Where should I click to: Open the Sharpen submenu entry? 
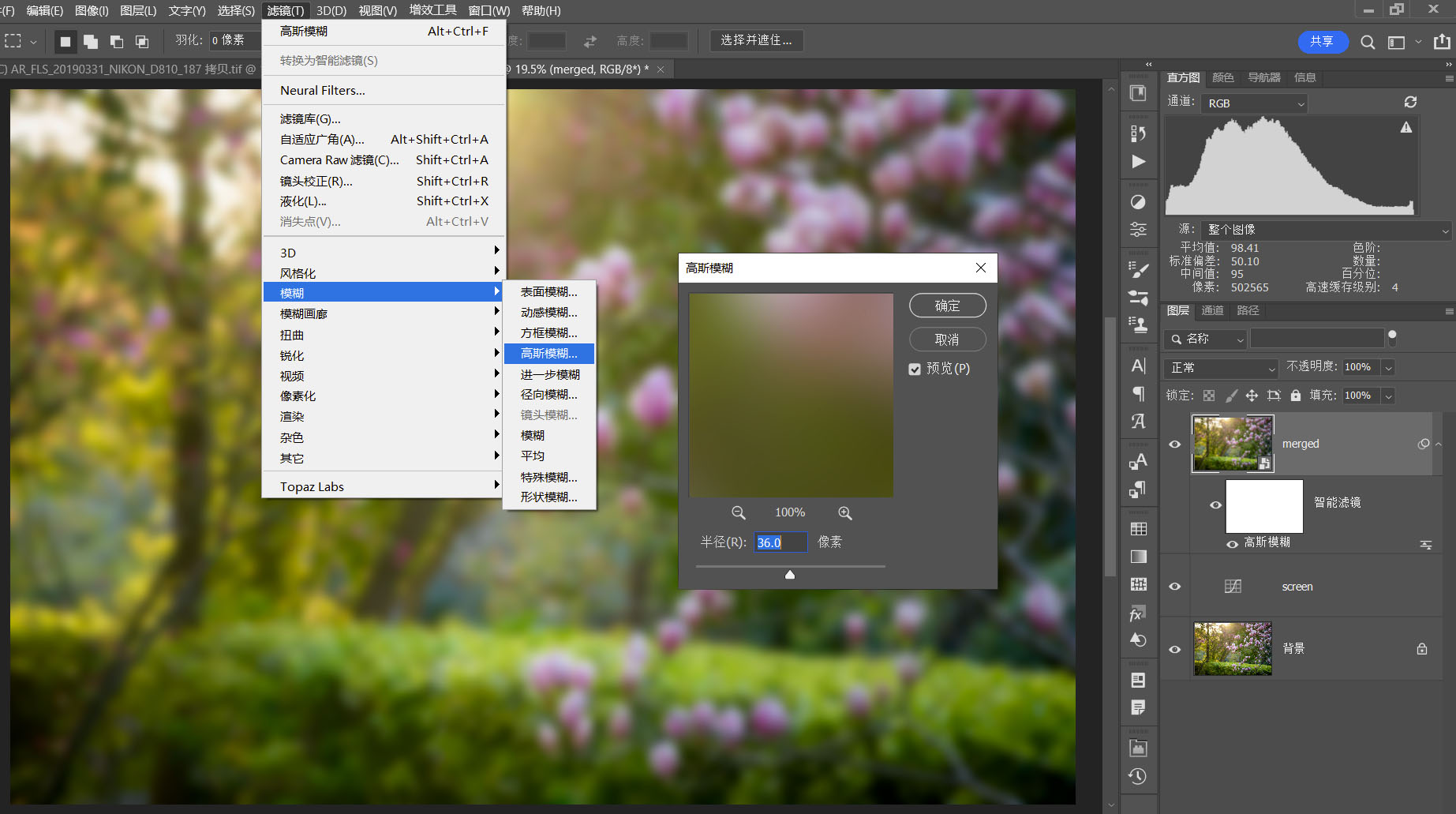(385, 356)
